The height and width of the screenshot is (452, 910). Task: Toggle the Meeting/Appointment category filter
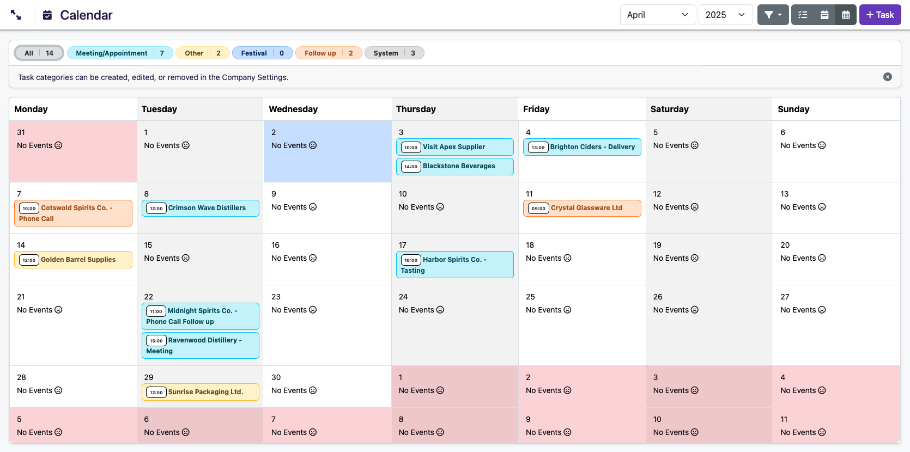120,53
